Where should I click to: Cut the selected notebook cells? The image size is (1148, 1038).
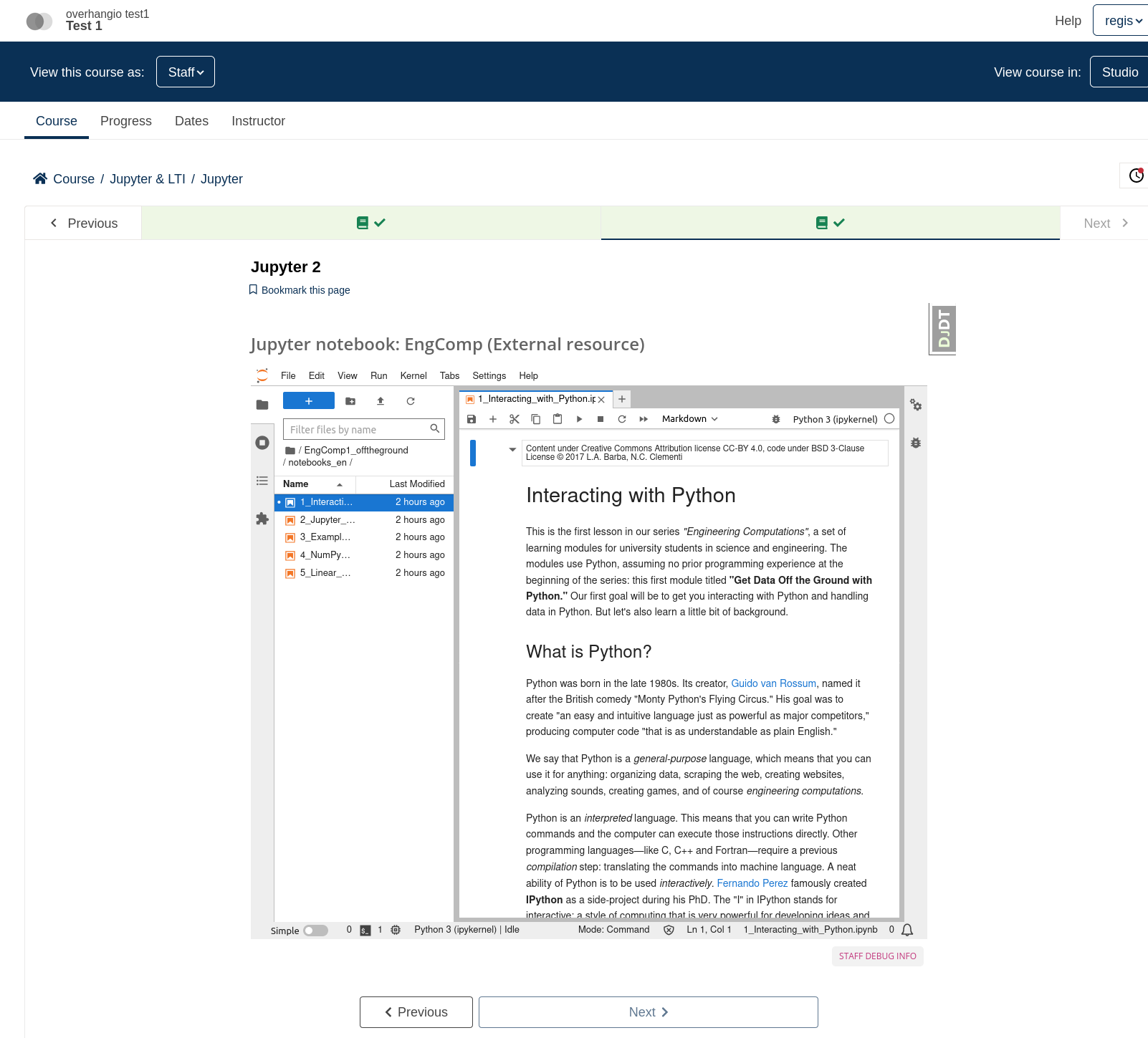pos(514,418)
